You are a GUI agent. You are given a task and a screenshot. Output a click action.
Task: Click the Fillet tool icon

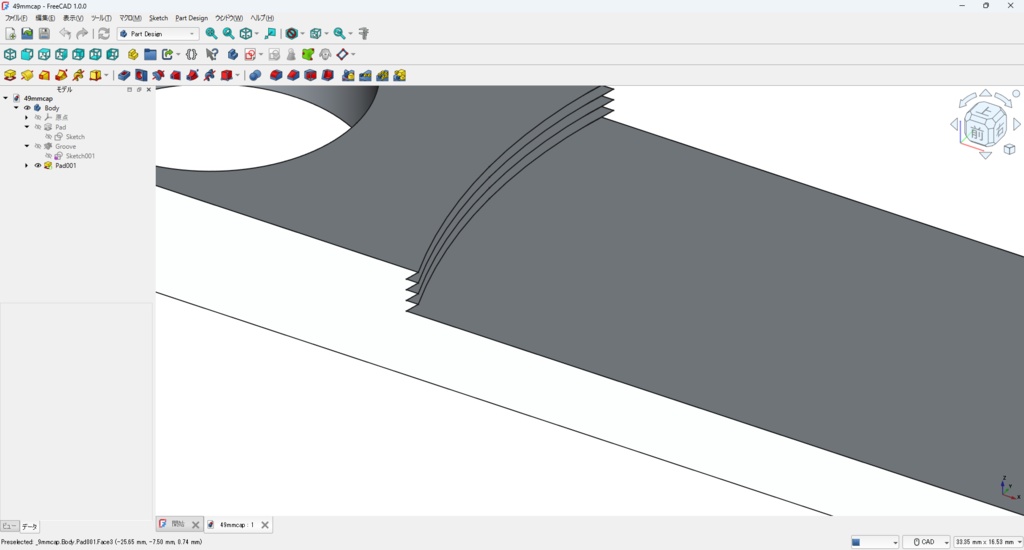[x=276, y=75]
